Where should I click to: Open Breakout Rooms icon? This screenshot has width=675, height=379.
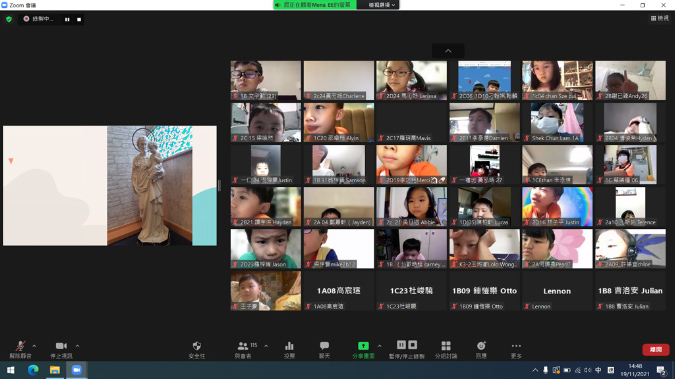pyautogui.click(x=446, y=349)
